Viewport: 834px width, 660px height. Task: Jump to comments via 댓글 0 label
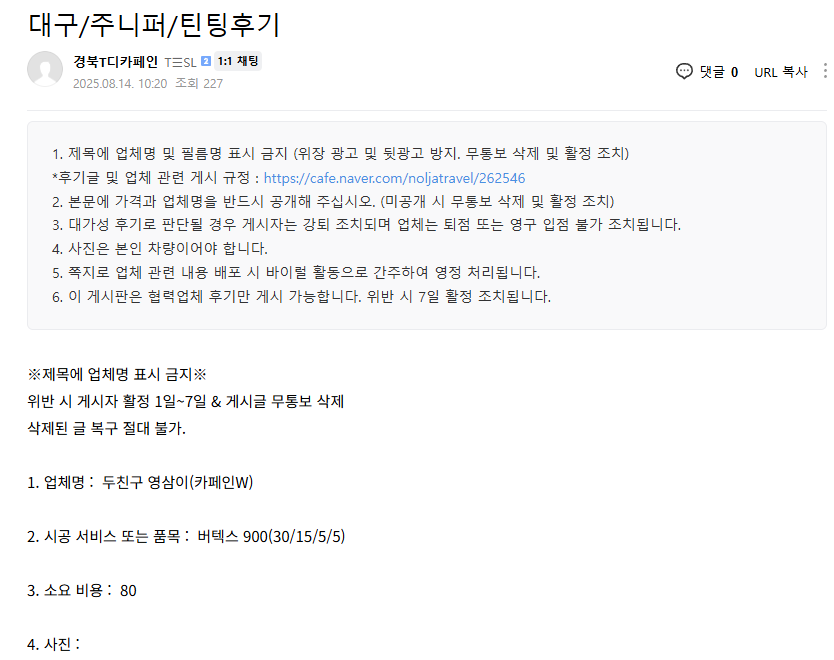click(x=718, y=72)
